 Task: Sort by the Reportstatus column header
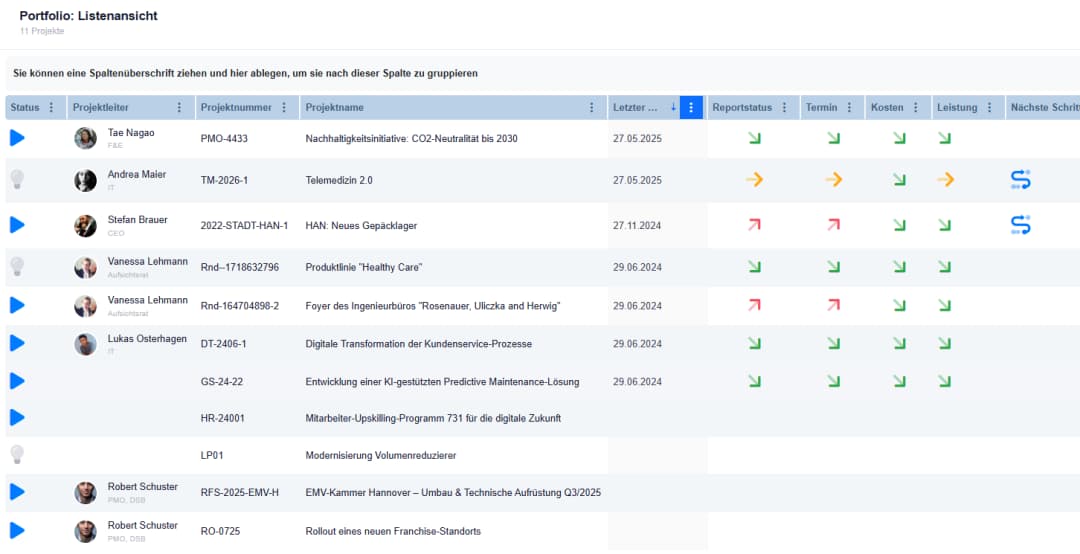(x=742, y=107)
